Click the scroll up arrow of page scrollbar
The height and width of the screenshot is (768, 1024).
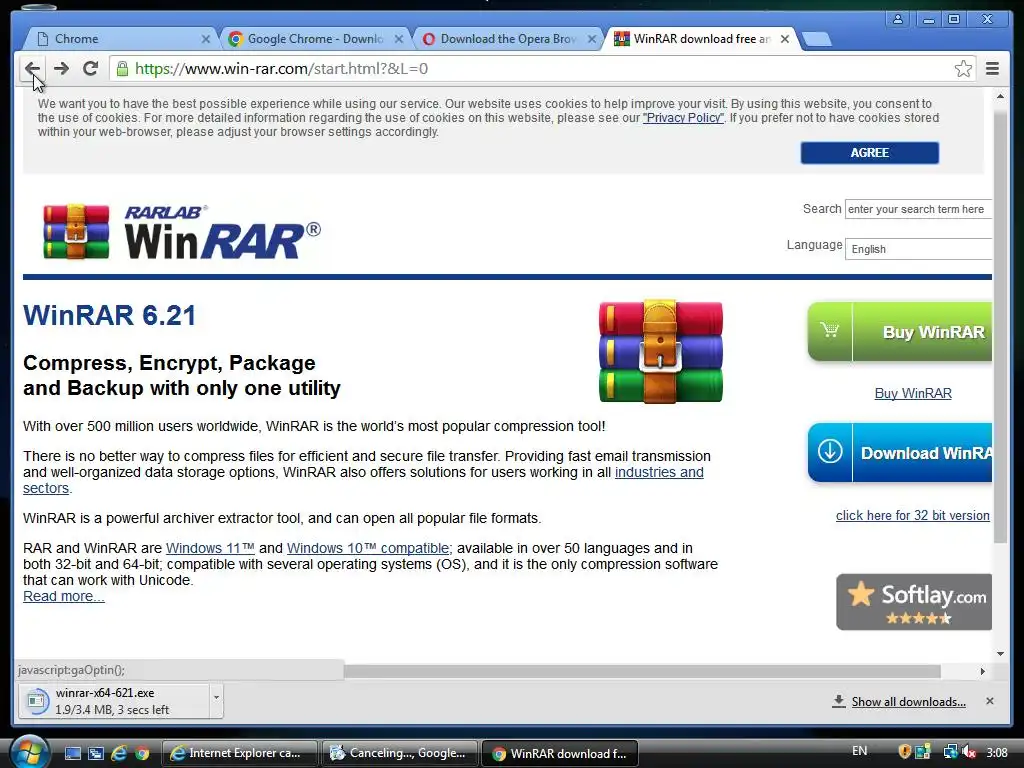(x=1000, y=97)
